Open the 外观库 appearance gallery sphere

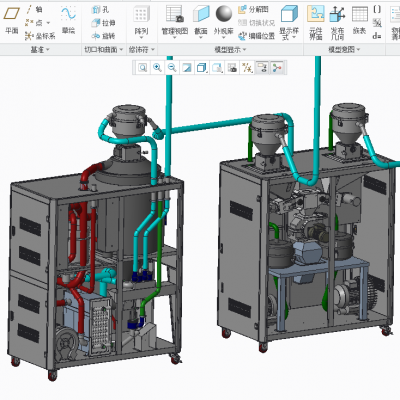224,20
